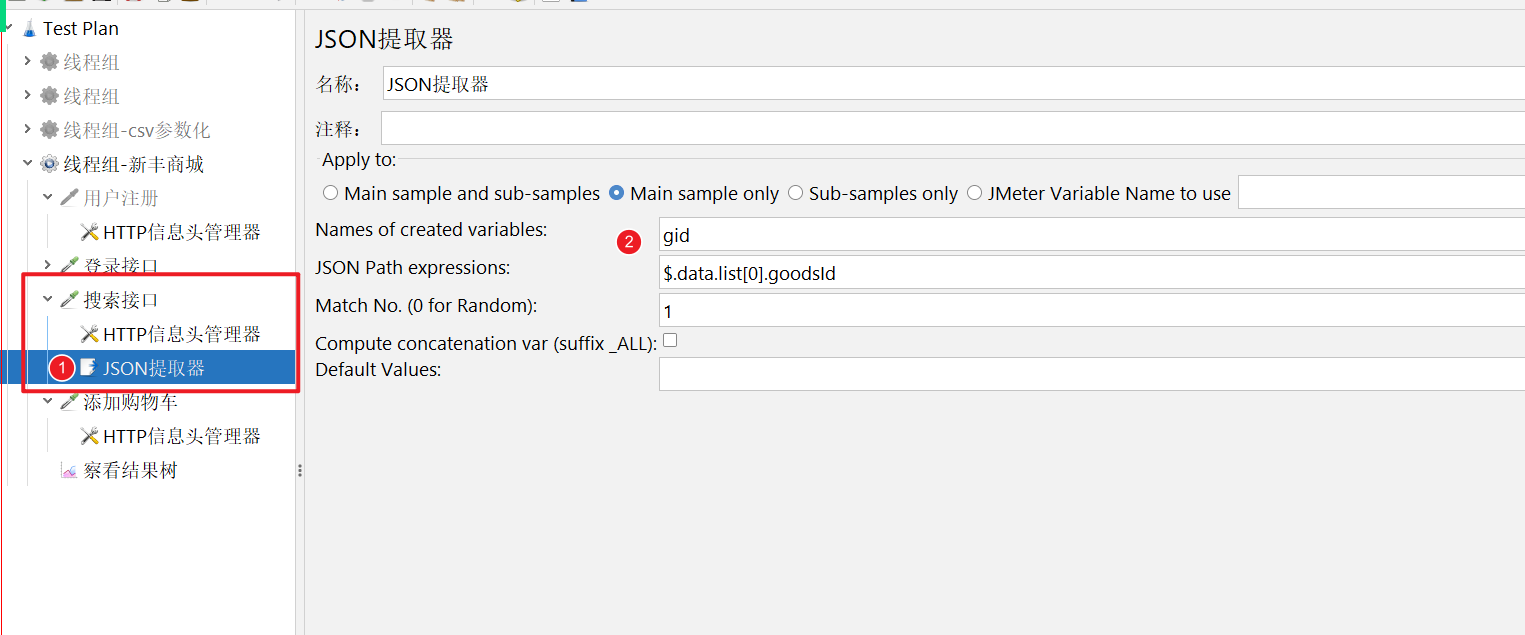Viewport: 1525px width, 635px height.
Task: Select the gear icon of 线程组-csv参数化
Action: pyautogui.click(x=49, y=130)
